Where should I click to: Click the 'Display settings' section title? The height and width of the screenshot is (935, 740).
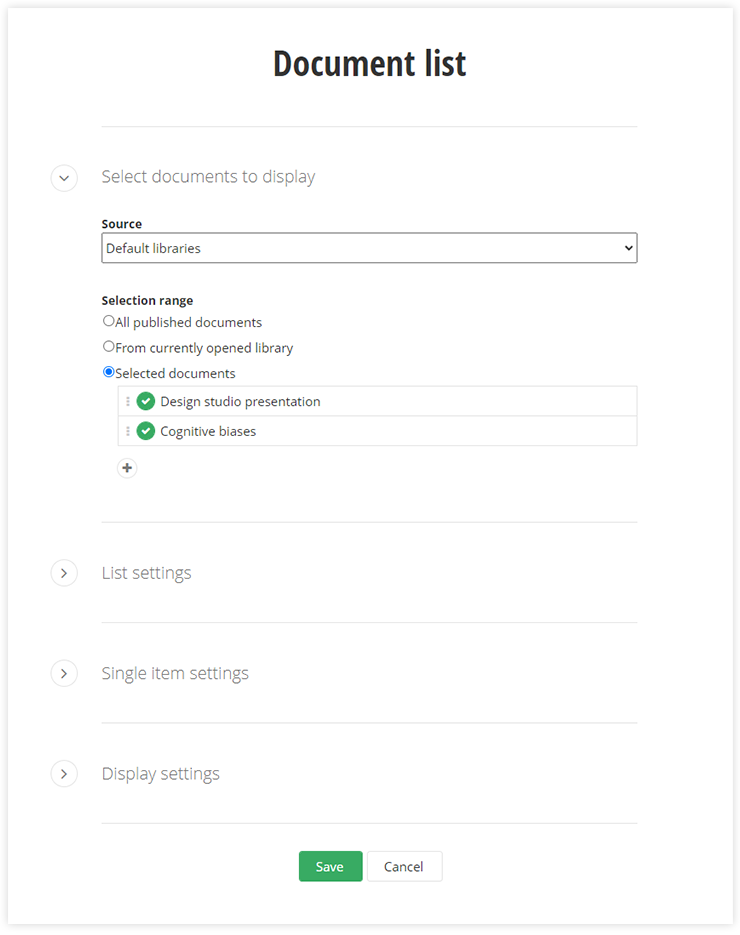pyautogui.click(x=160, y=774)
